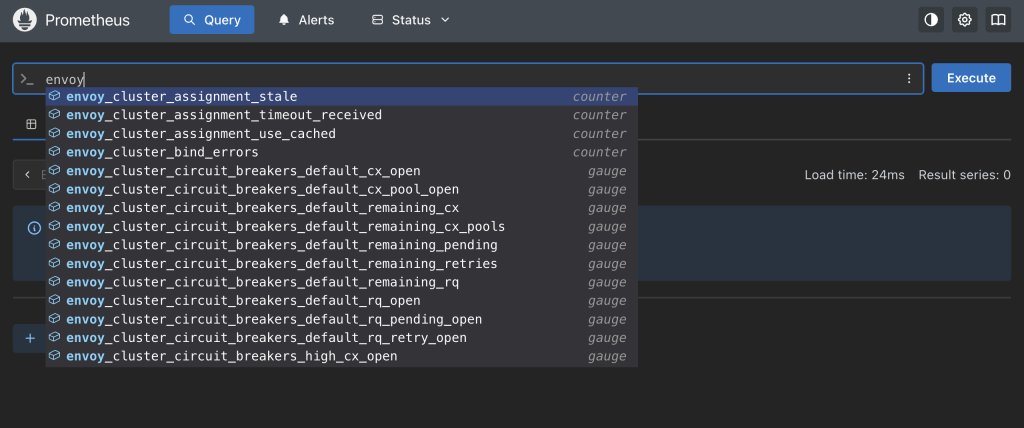Click the Load time: 24ms text
This screenshot has width=1024, height=428.
[854, 175]
